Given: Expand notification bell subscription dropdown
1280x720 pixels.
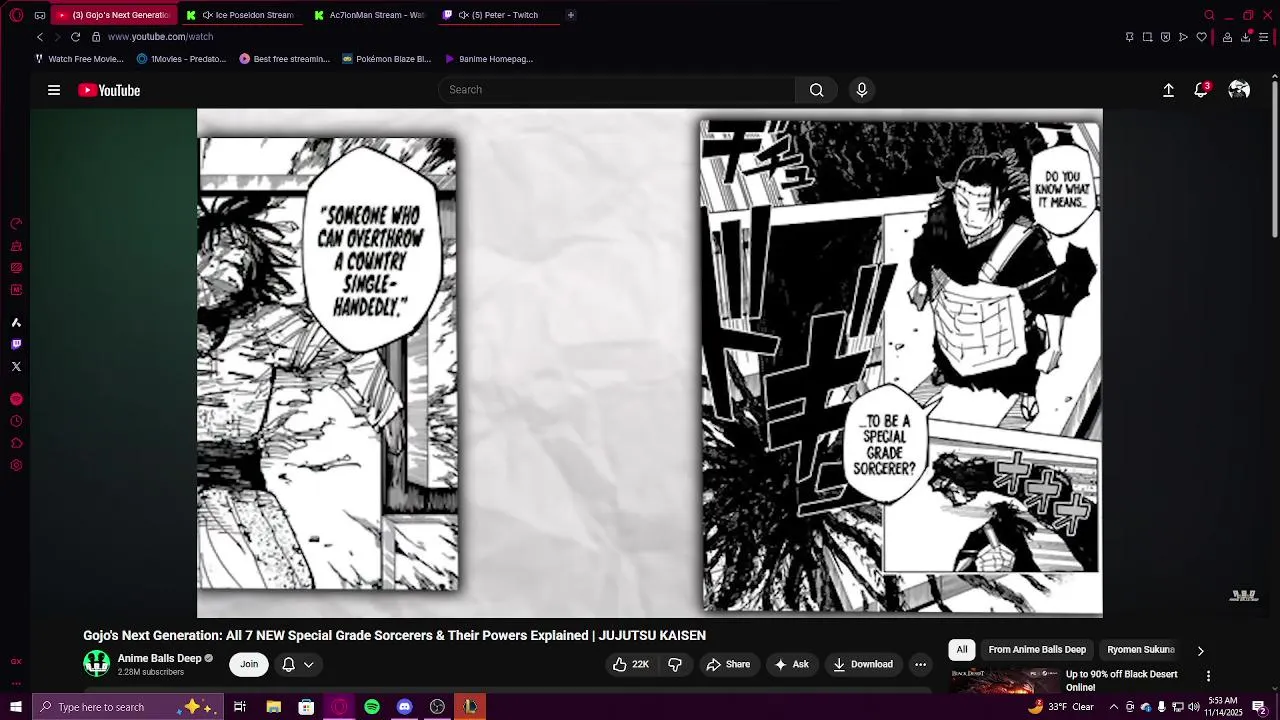Looking at the screenshot, I should 298,664.
